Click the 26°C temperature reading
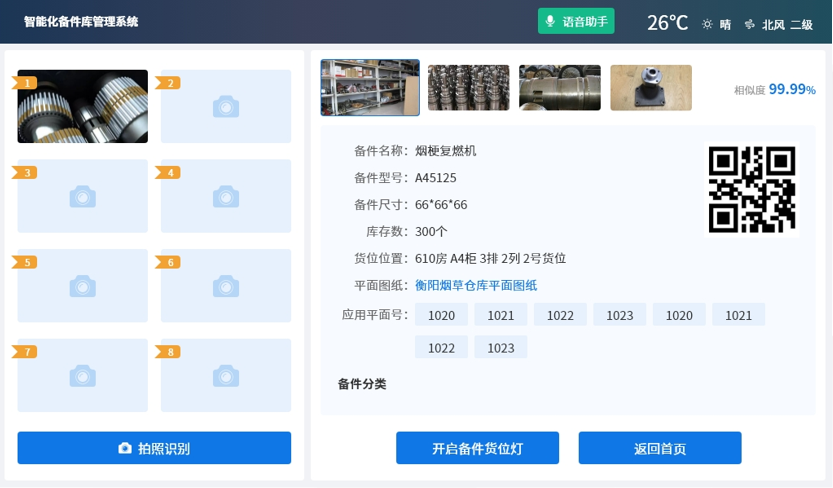This screenshot has height=488, width=833. [x=667, y=23]
